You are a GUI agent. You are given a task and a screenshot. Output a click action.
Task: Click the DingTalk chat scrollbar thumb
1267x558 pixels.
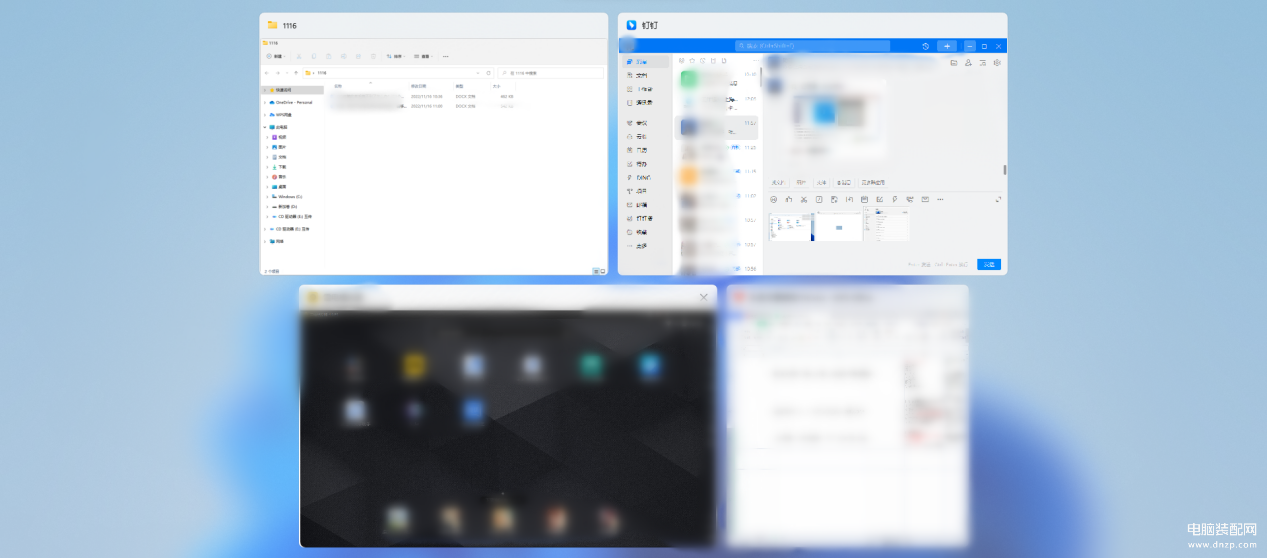point(1005,170)
